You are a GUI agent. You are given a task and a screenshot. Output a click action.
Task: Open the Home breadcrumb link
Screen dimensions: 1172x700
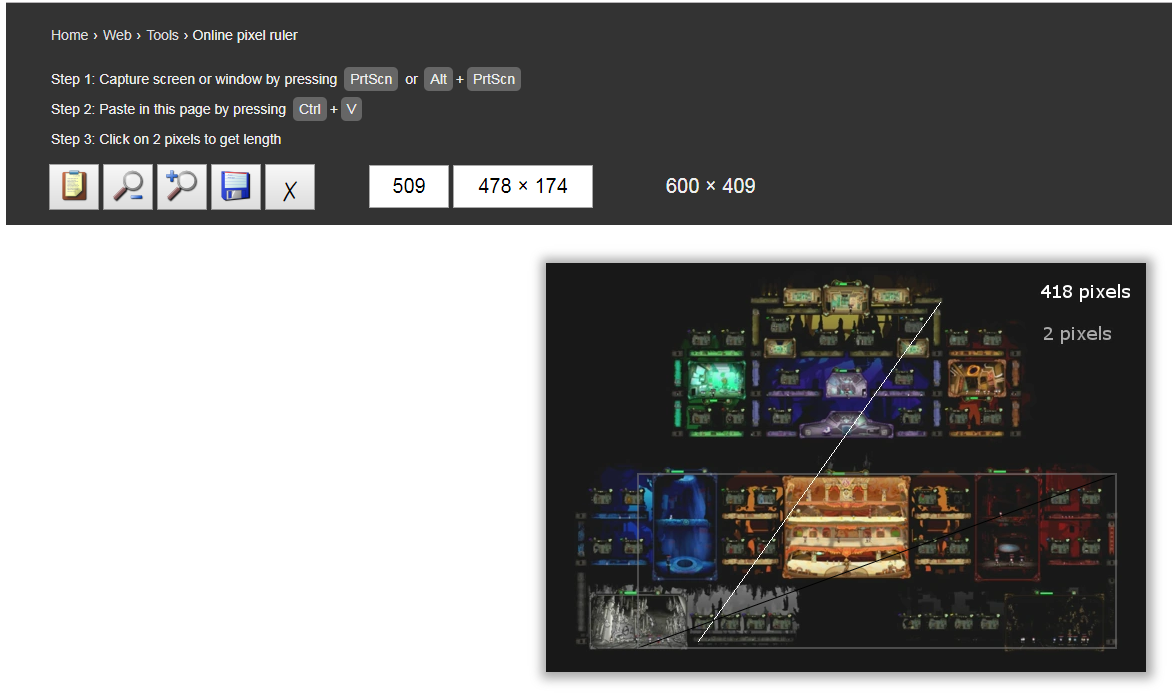[70, 35]
